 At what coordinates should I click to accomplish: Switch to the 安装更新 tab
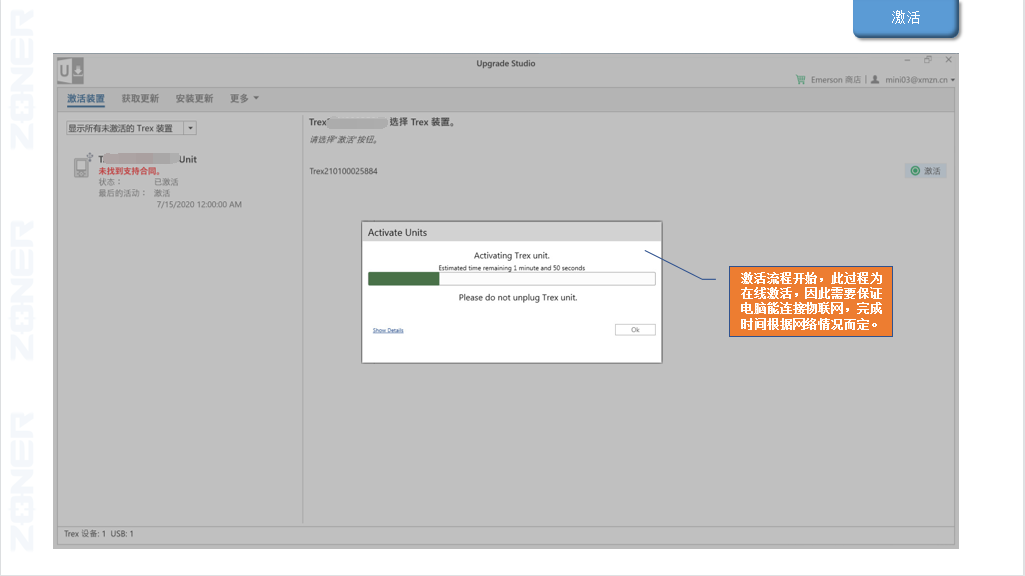coord(194,99)
